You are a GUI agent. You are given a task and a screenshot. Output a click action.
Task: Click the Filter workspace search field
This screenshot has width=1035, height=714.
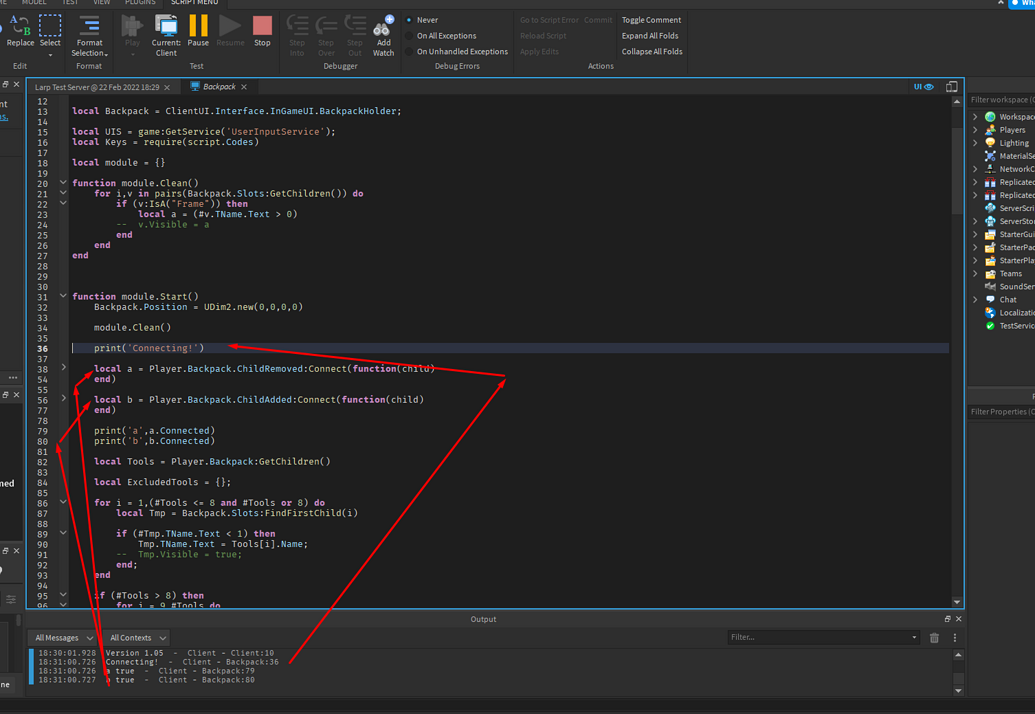(x=1000, y=99)
